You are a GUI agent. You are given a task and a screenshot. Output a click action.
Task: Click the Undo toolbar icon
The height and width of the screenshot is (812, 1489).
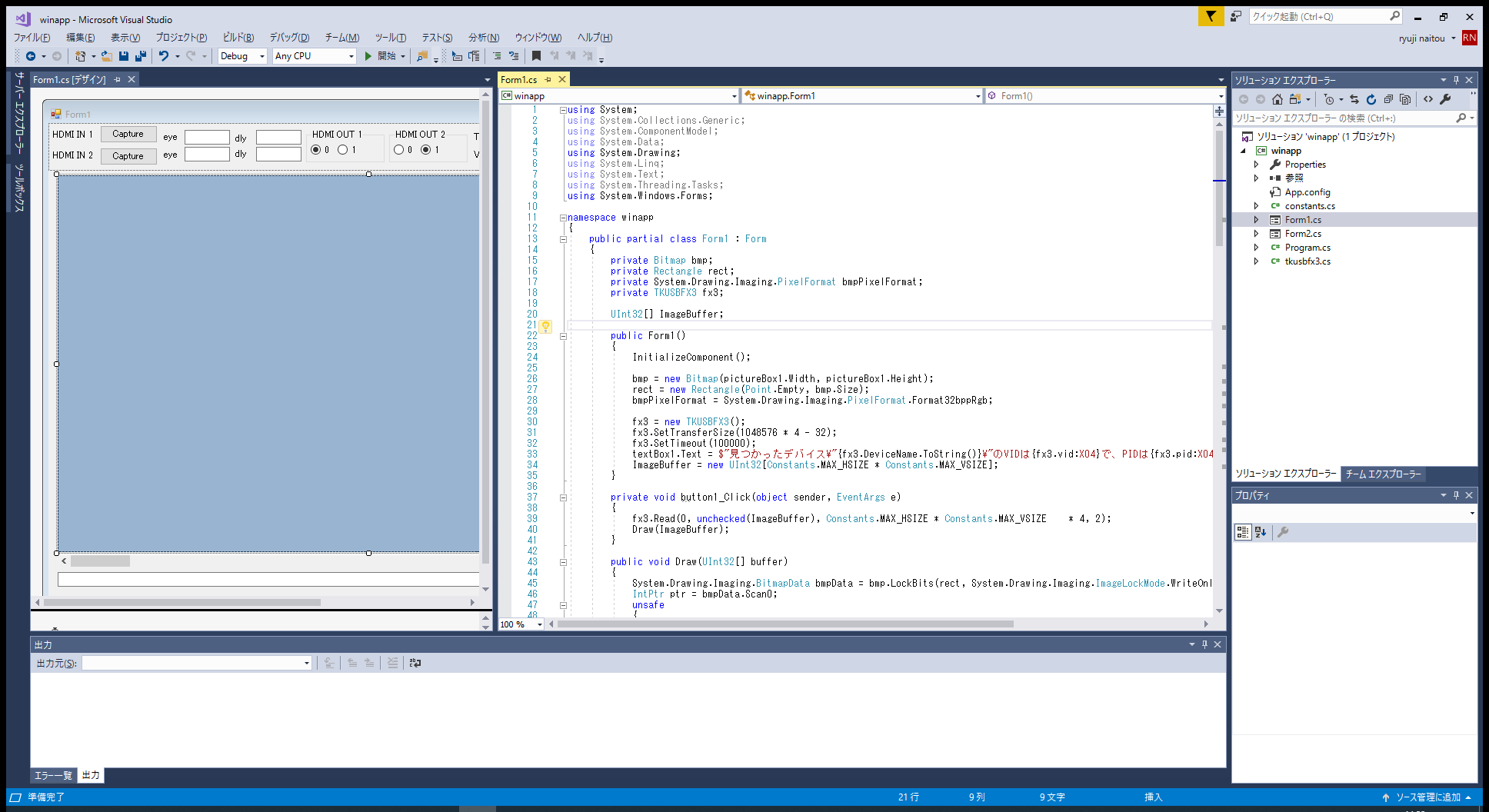[163, 56]
